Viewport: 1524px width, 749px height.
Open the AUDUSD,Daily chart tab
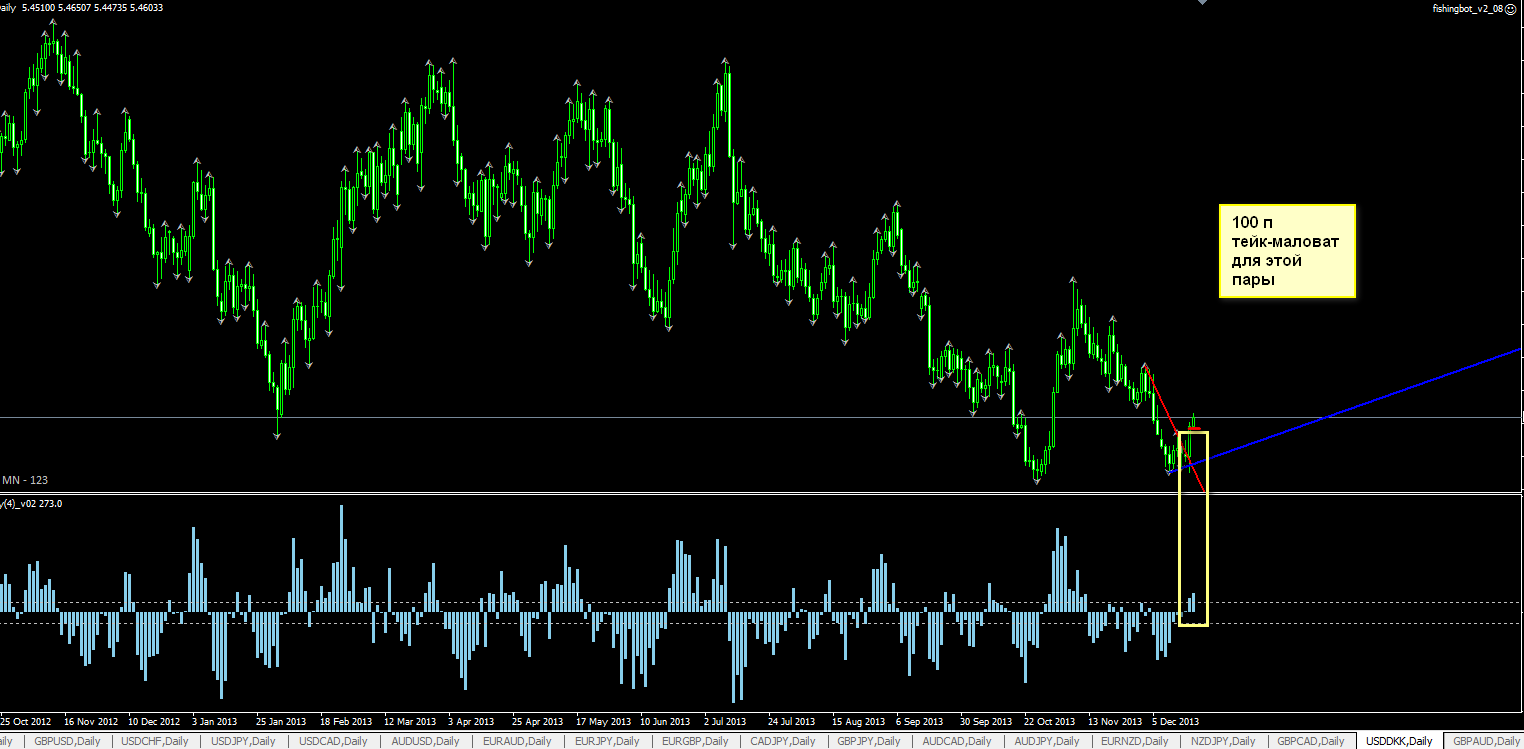pyautogui.click(x=425, y=741)
